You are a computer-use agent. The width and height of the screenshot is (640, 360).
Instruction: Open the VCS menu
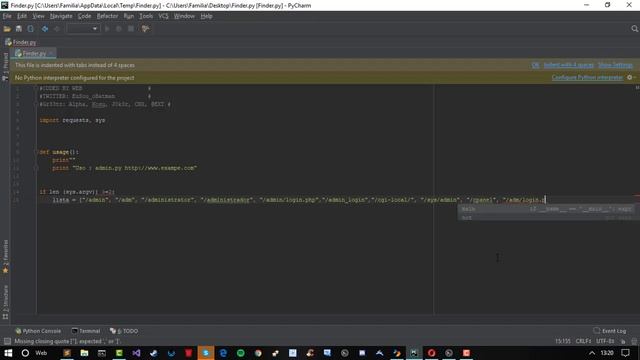(x=163, y=16)
